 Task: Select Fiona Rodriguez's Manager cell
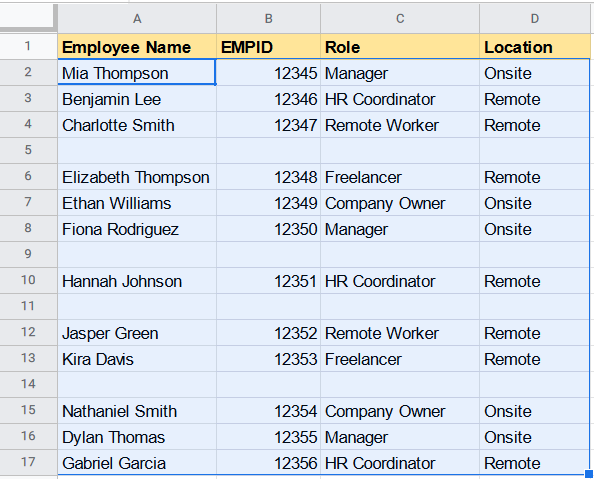(400, 229)
